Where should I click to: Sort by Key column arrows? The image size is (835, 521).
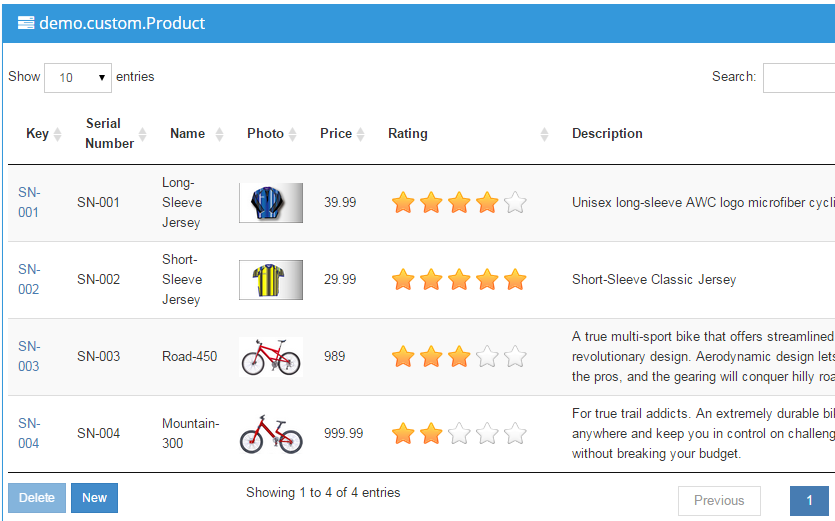pyautogui.click(x=58, y=134)
